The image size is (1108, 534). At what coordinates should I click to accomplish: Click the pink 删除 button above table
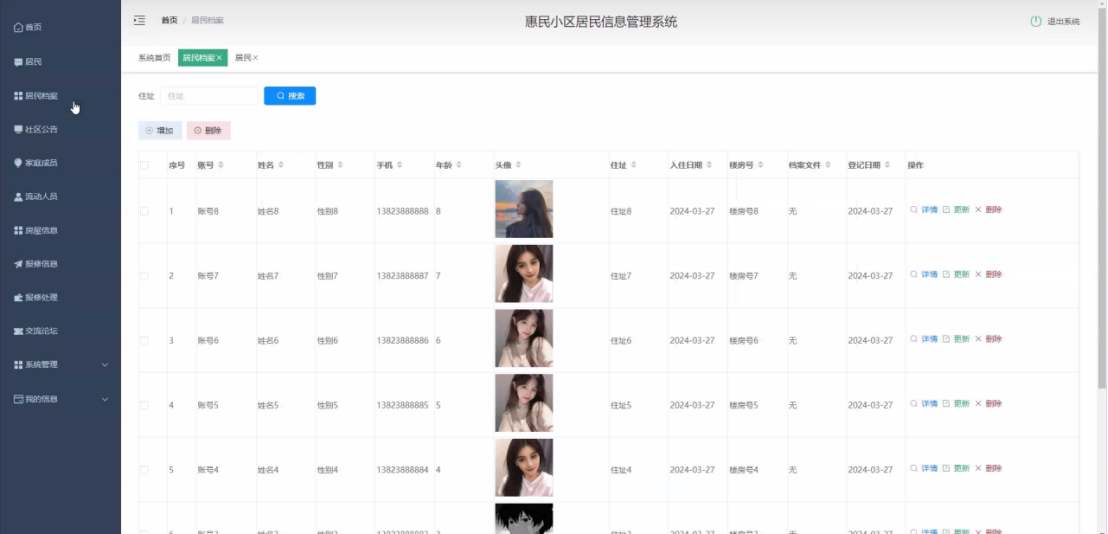[208, 131]
